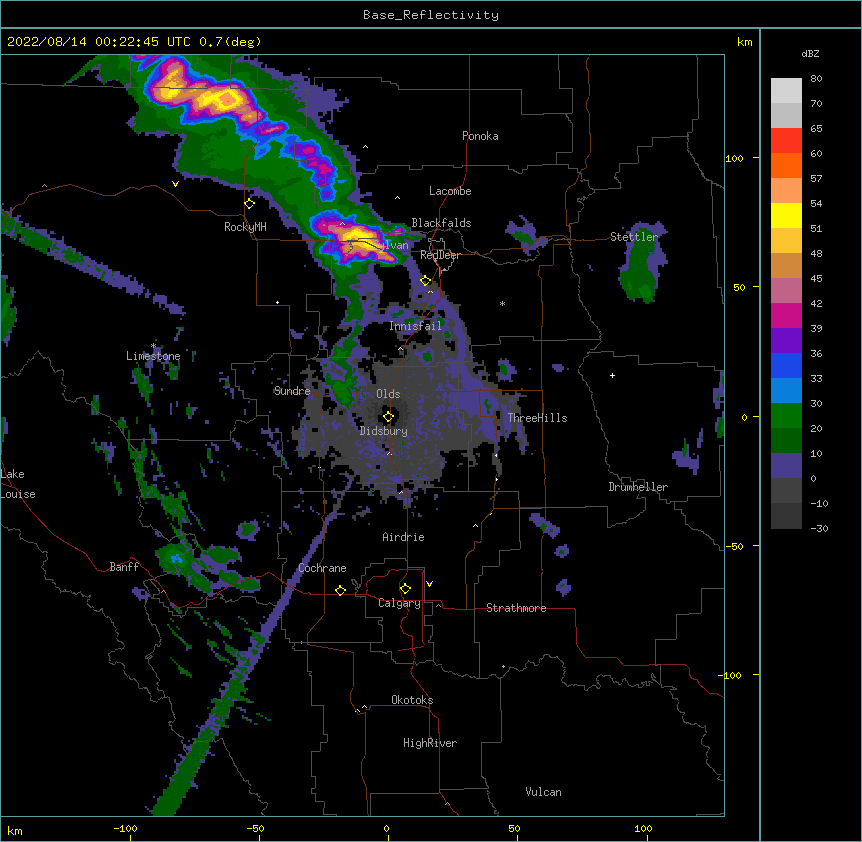Viewport: 862px width, 842px height.
Task: Click the Calgary city label
Action: (x=399, y=603)
